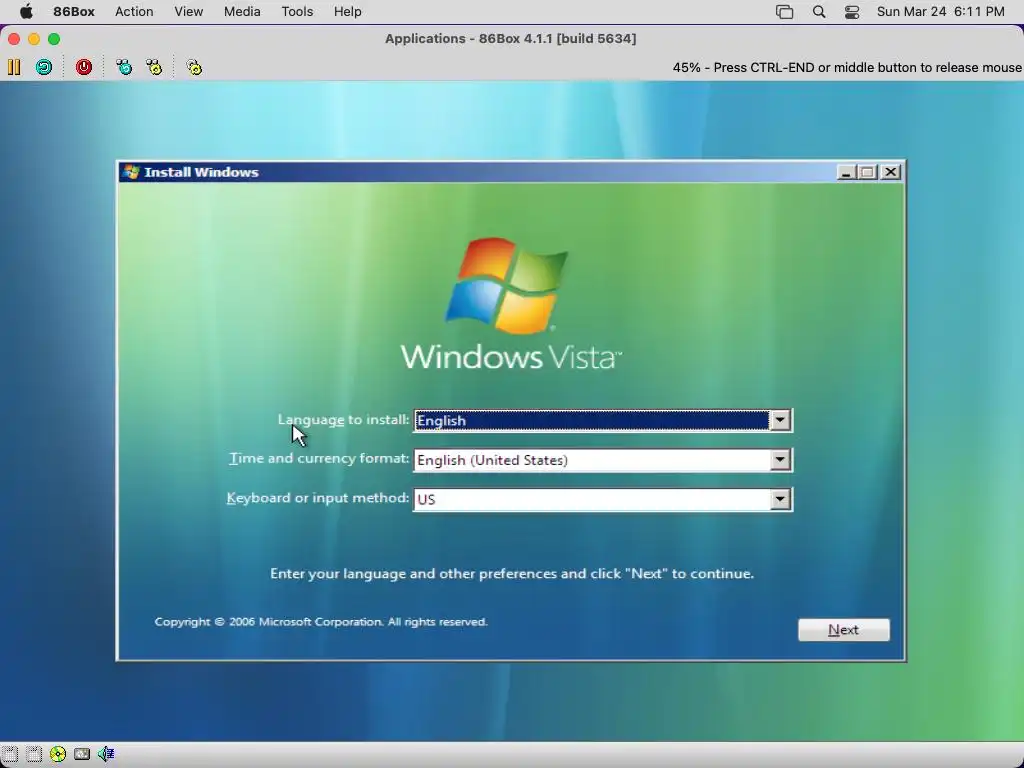1024x768 pixels.
Task: Click the sound speaker status icon
Action: pyautogui.click(x=106, y=754)
